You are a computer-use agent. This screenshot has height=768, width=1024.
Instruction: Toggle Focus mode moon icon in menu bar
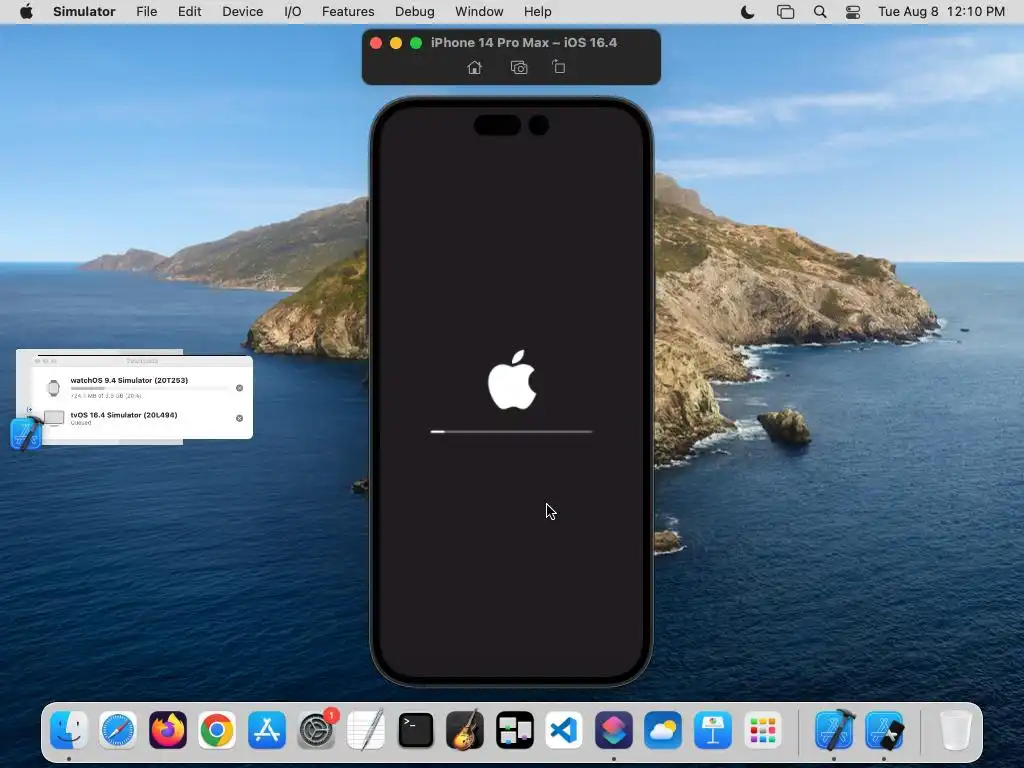coord(748,12)
